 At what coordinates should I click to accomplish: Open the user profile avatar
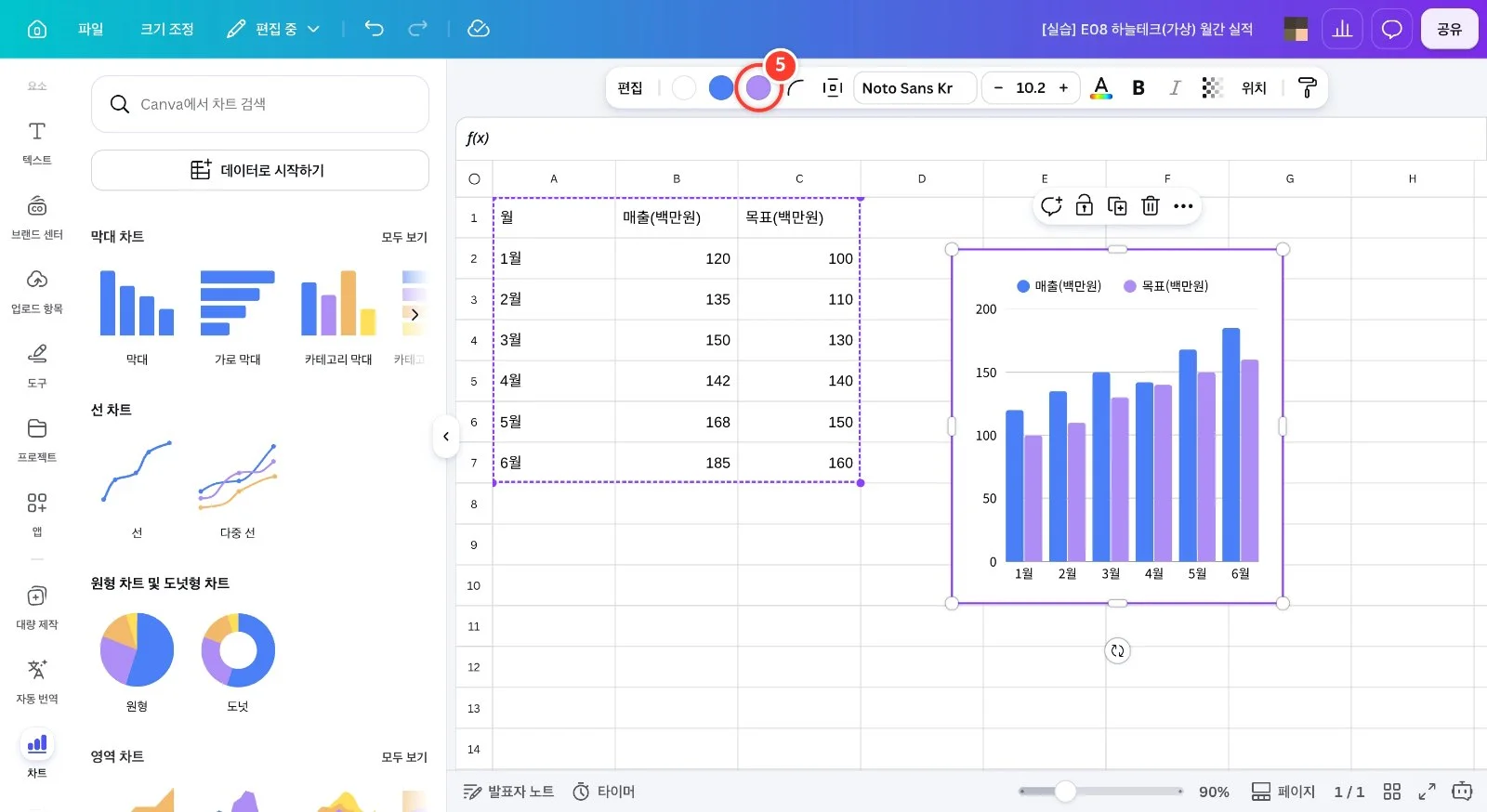(1296, 29)
